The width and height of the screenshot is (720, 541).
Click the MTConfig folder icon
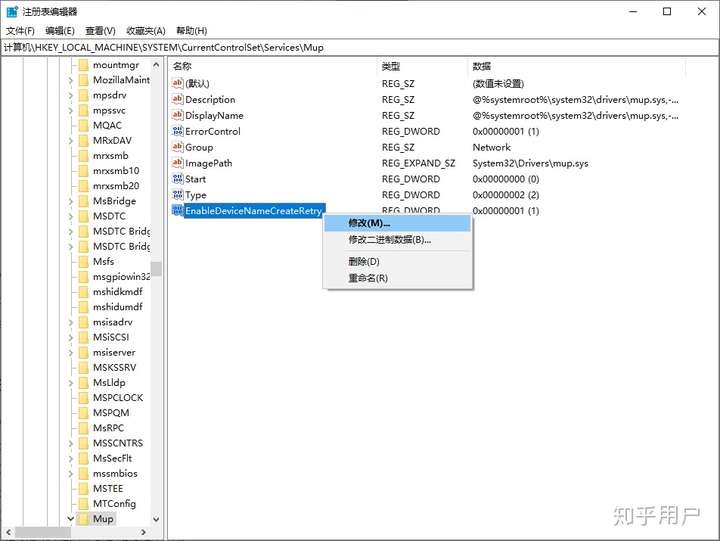pos(83,503)
